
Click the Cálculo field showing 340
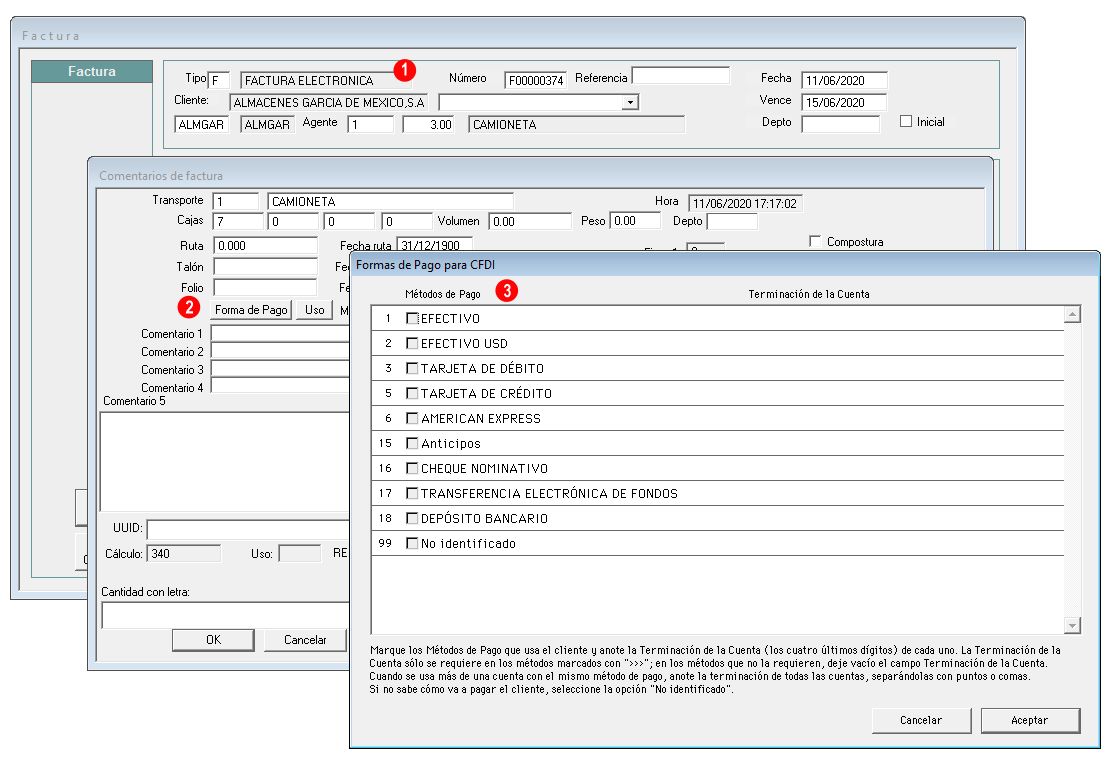pyautogui.click(x=184, y=553)
